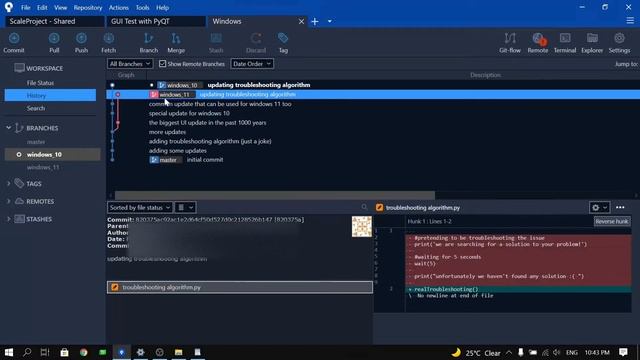Open repository in Explorer icon

tap(592, 42)
